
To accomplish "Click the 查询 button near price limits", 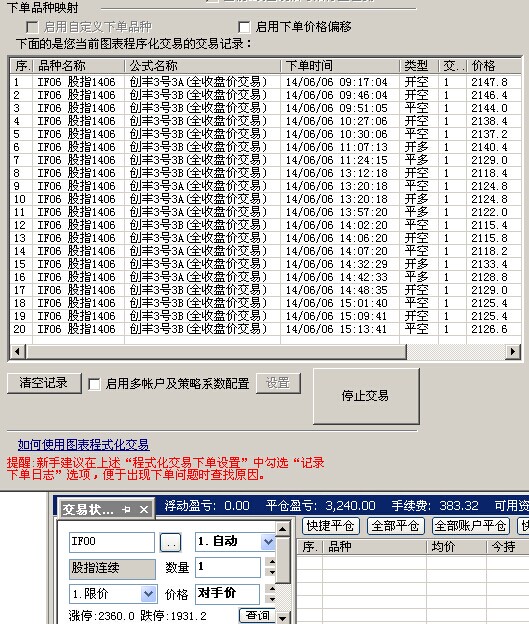I will [x=257, y=615].
